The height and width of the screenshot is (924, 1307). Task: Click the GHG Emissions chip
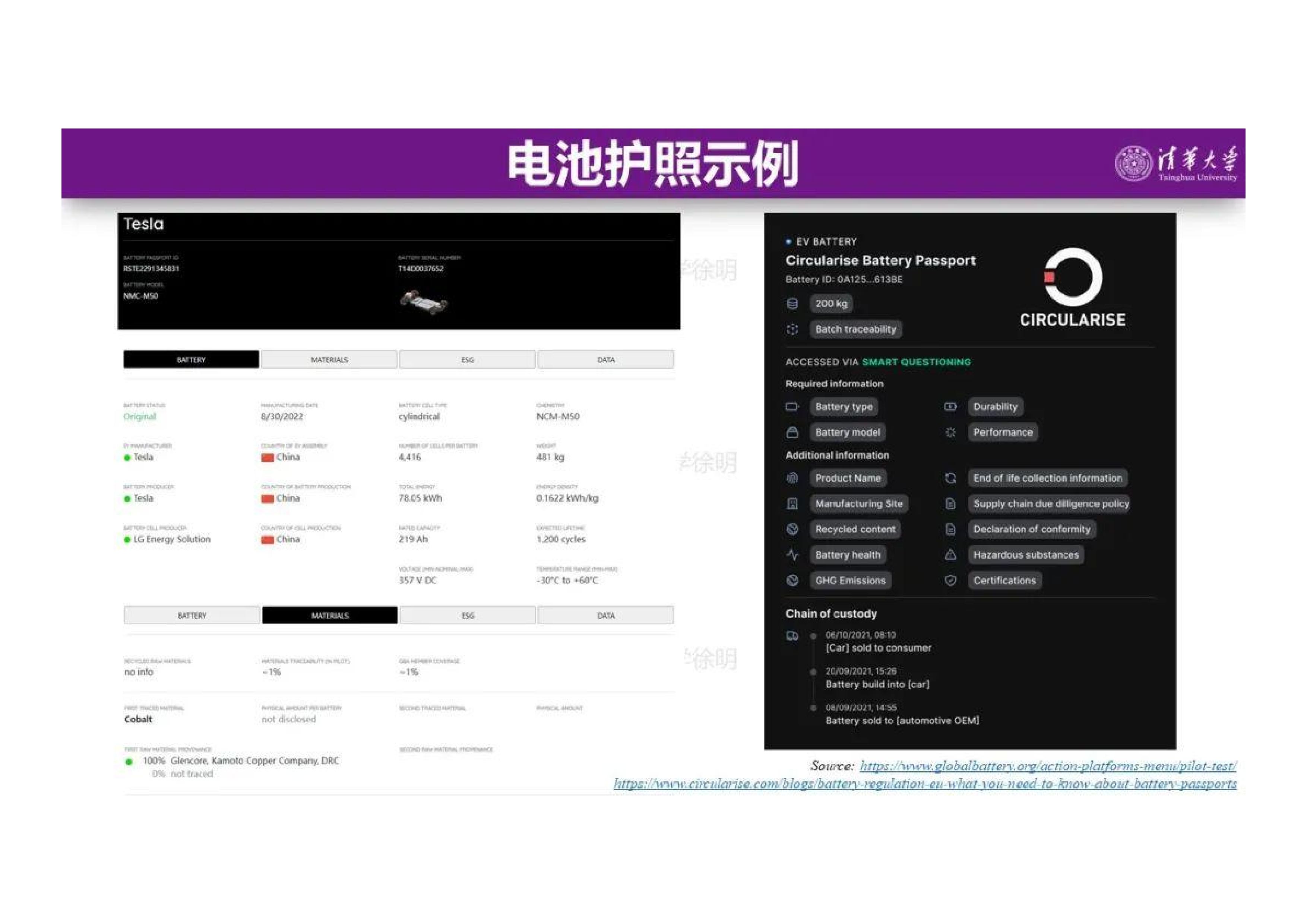pos(851,580)
